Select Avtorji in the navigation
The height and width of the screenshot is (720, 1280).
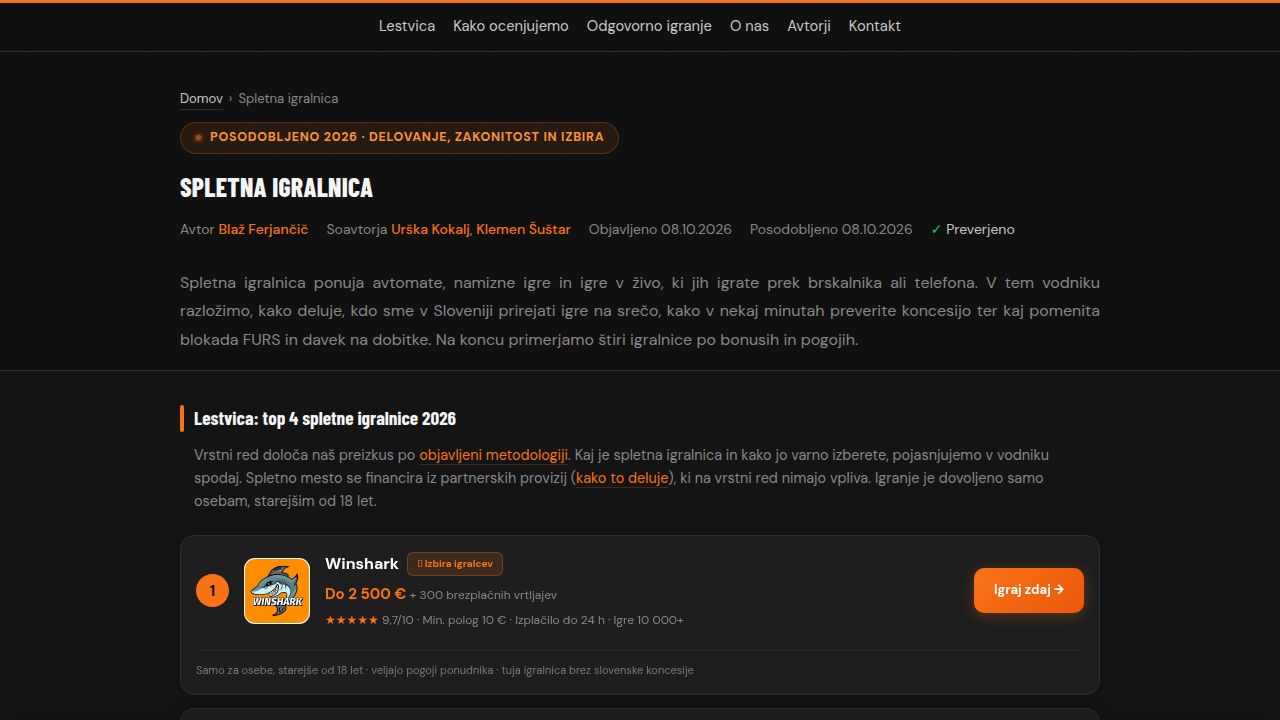pos(809,26)
